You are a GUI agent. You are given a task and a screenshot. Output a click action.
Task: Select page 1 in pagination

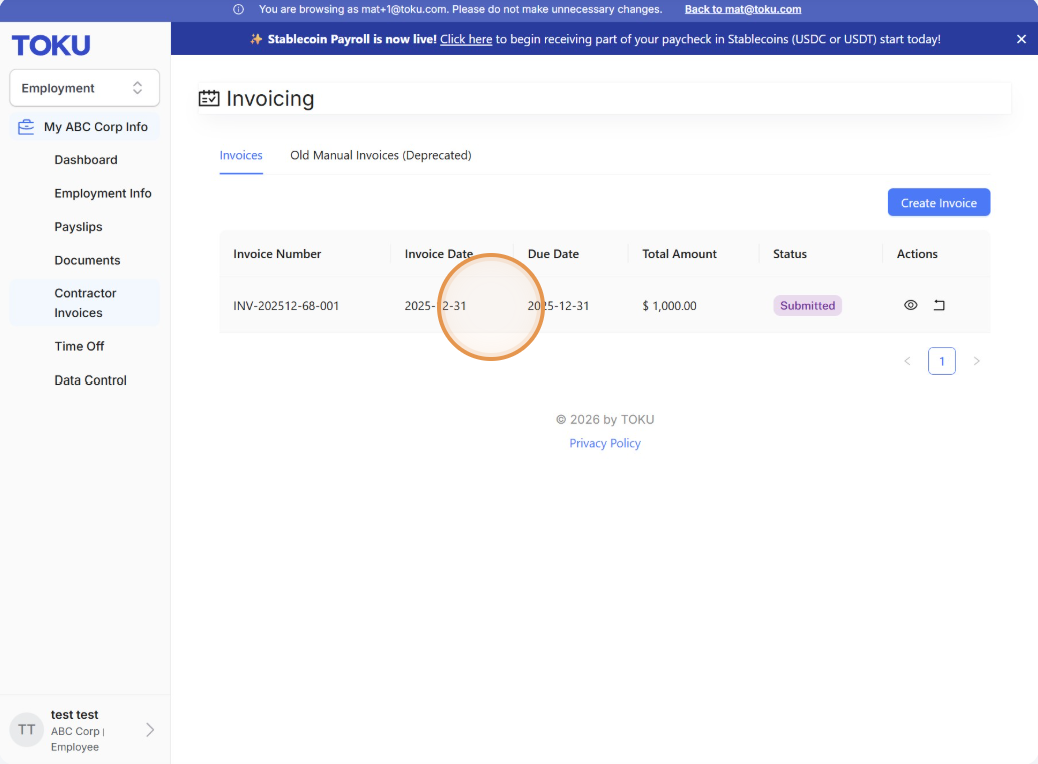coord(941,361)
